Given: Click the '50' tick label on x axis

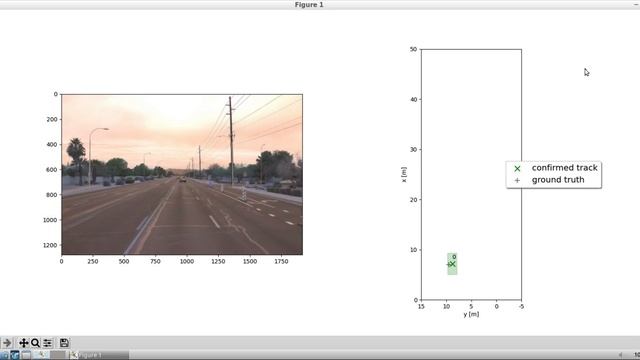Looking at the screenshot, I should (x=413, y=49).
